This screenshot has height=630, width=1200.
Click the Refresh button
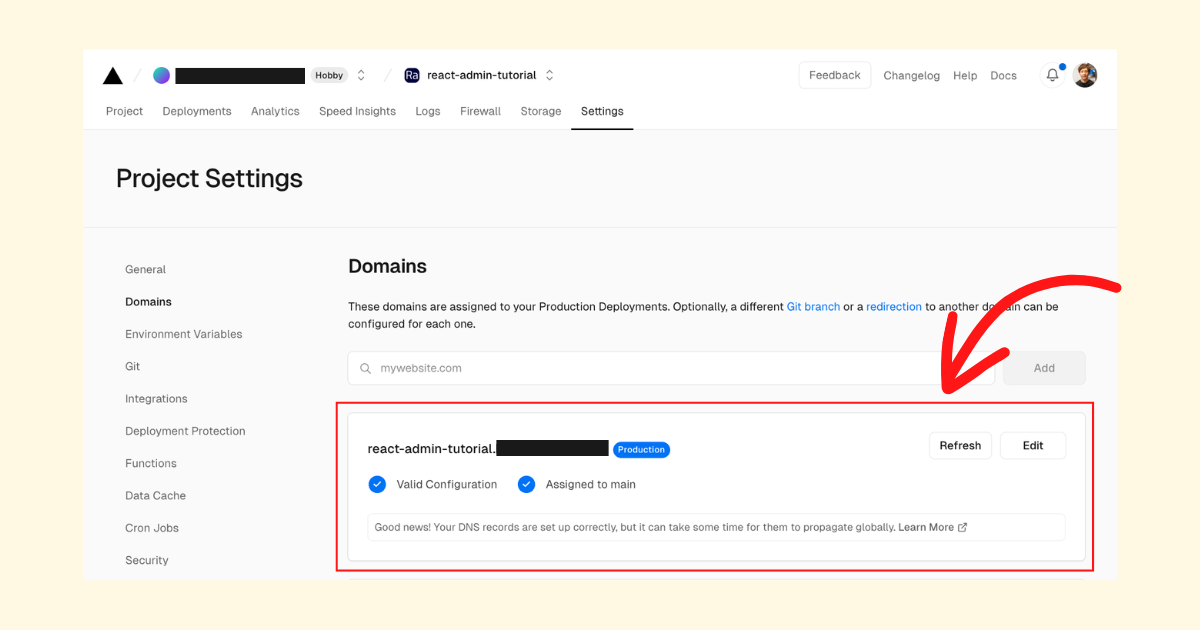click(960, 446)
